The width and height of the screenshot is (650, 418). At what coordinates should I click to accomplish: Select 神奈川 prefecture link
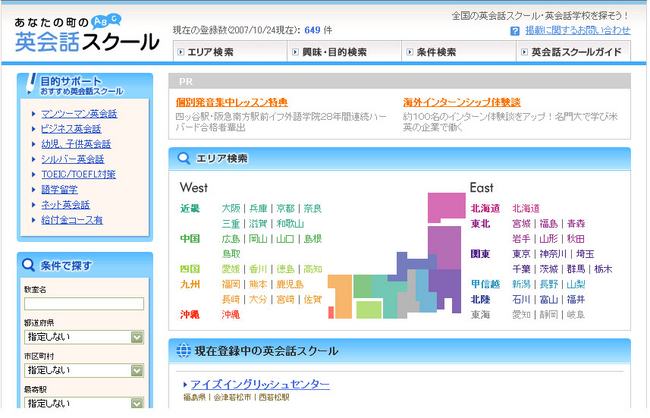[553, 254]
